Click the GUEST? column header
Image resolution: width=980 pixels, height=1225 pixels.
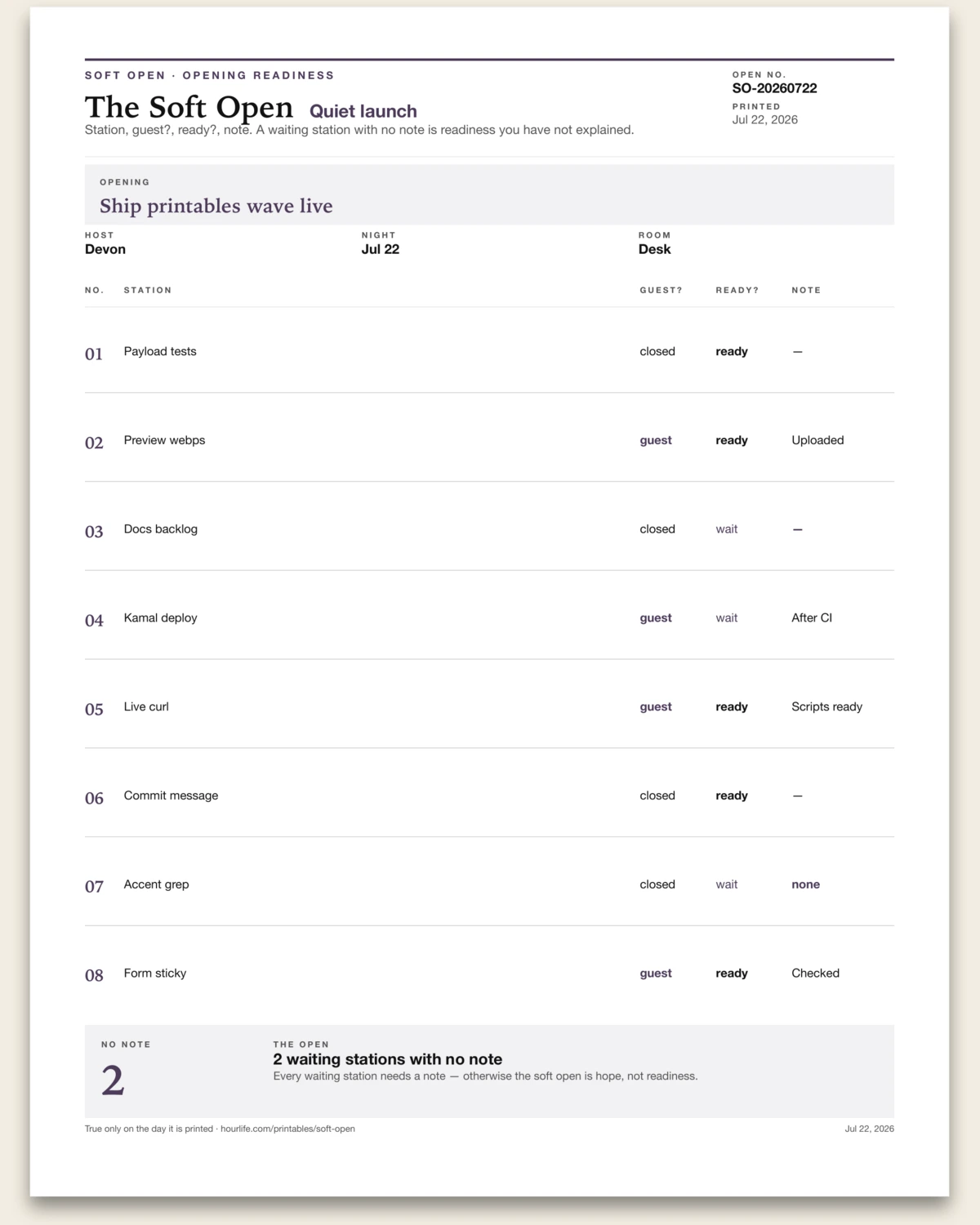point(661,290)
